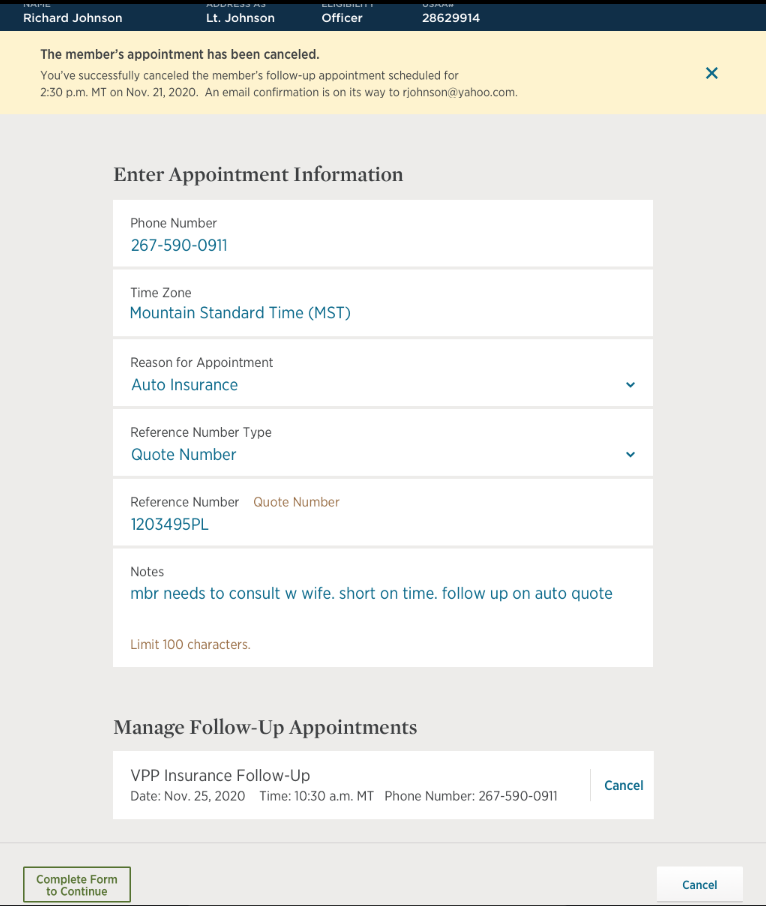Edit the Phone Number field 267-590-0911
This screenshot has width=766, height=906.
pyautogui.click(x=383, y=233)
